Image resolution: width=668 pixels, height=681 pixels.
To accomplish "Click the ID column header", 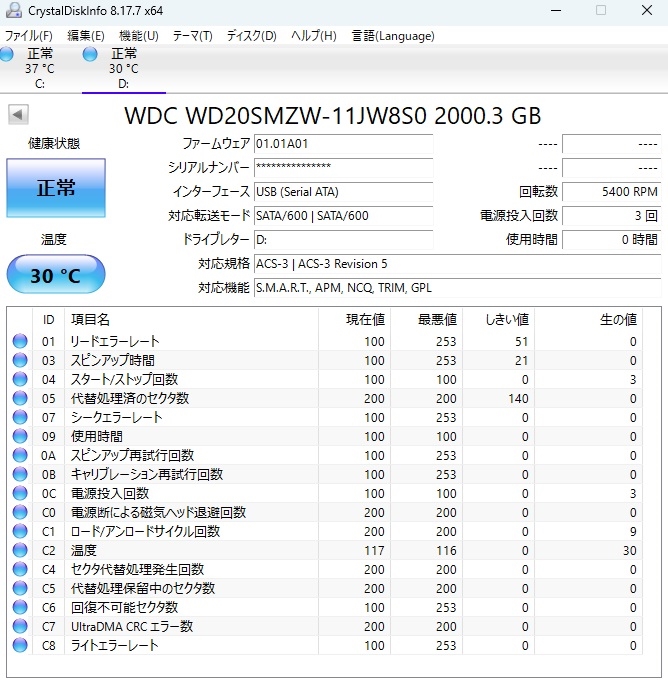I will click(x=49, y=320).
